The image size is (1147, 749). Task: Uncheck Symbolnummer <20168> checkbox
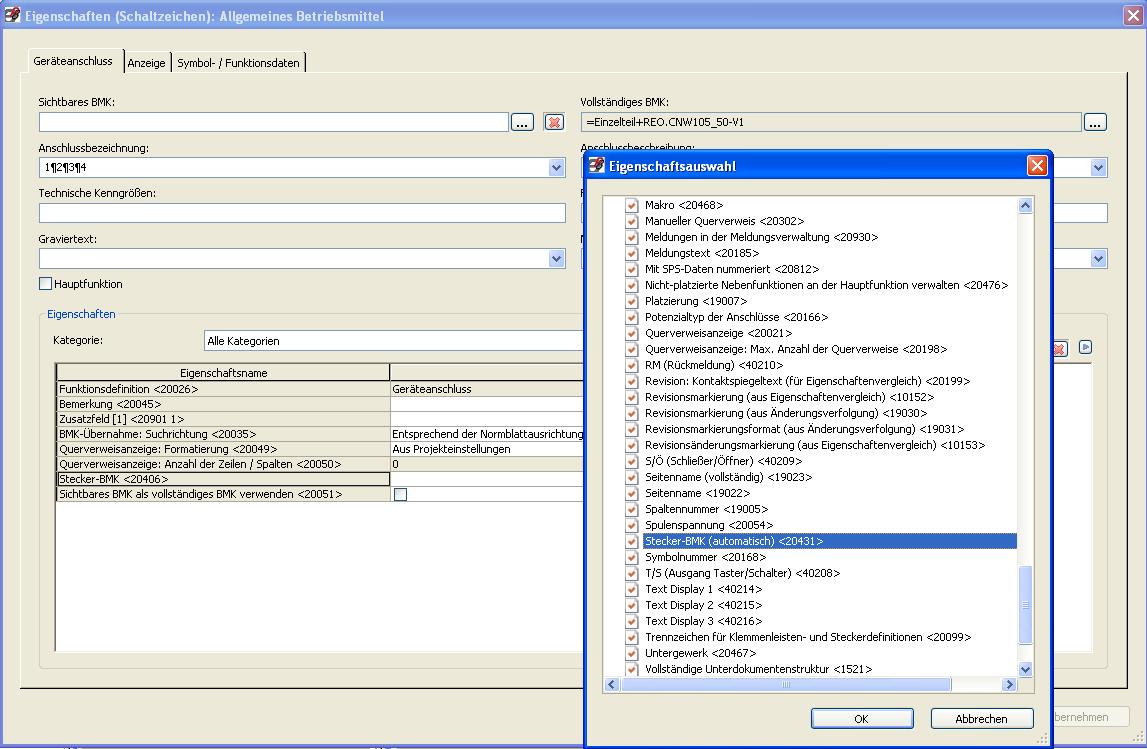pyautogui.click(x=632, y=557)
